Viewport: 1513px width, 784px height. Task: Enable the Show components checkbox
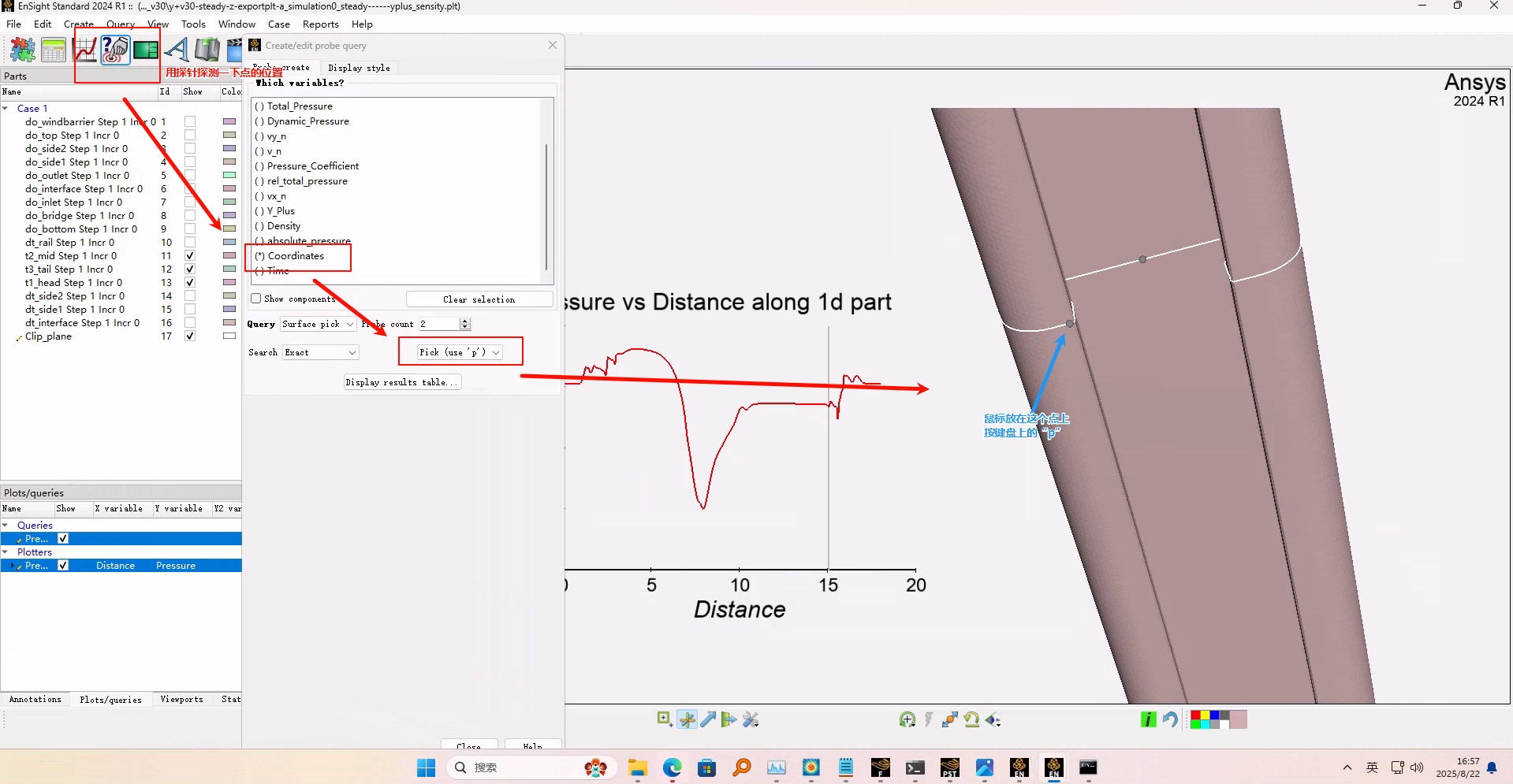tap(256, 299)
